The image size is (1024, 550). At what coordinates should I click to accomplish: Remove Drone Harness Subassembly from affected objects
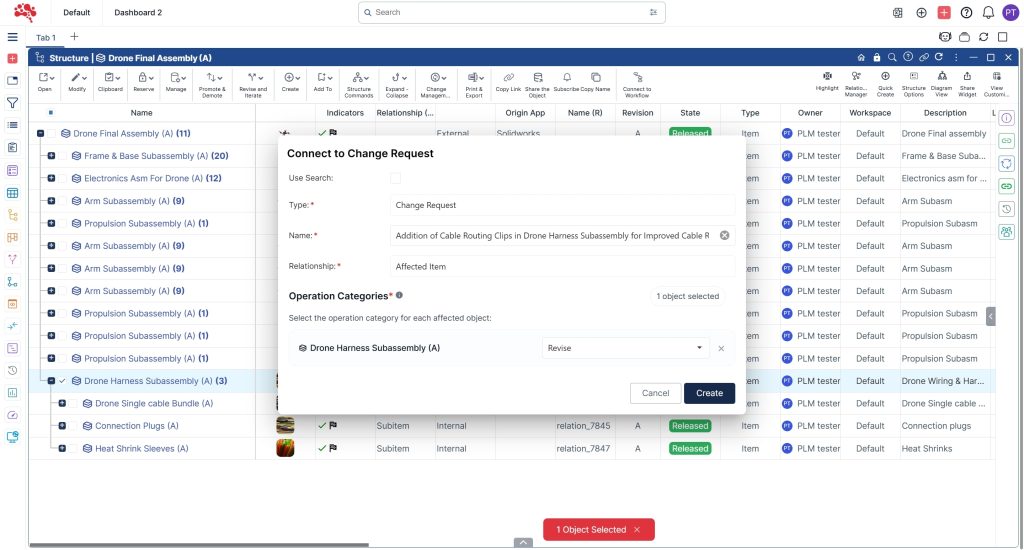[721, 348]
